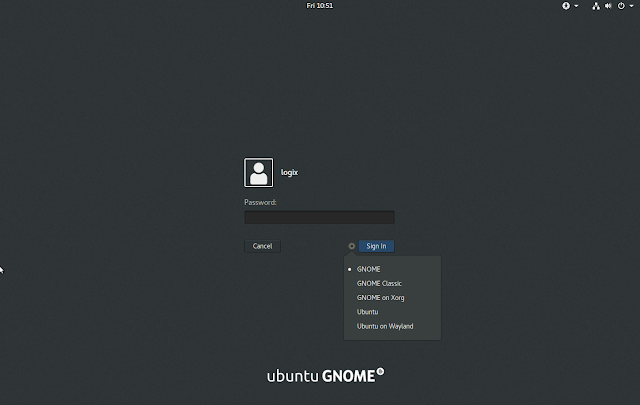Click the logix username text

tap(289, 172)
